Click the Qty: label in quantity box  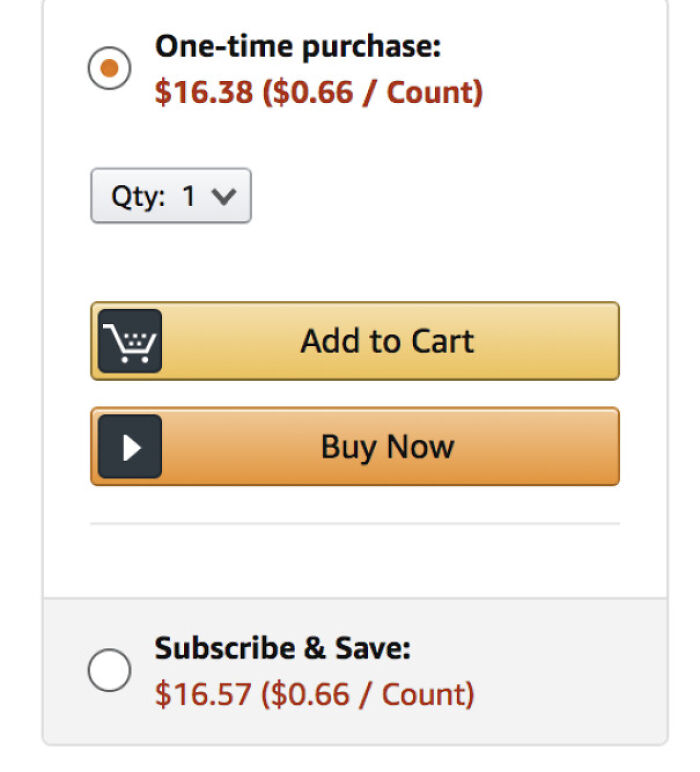(137, 196)
